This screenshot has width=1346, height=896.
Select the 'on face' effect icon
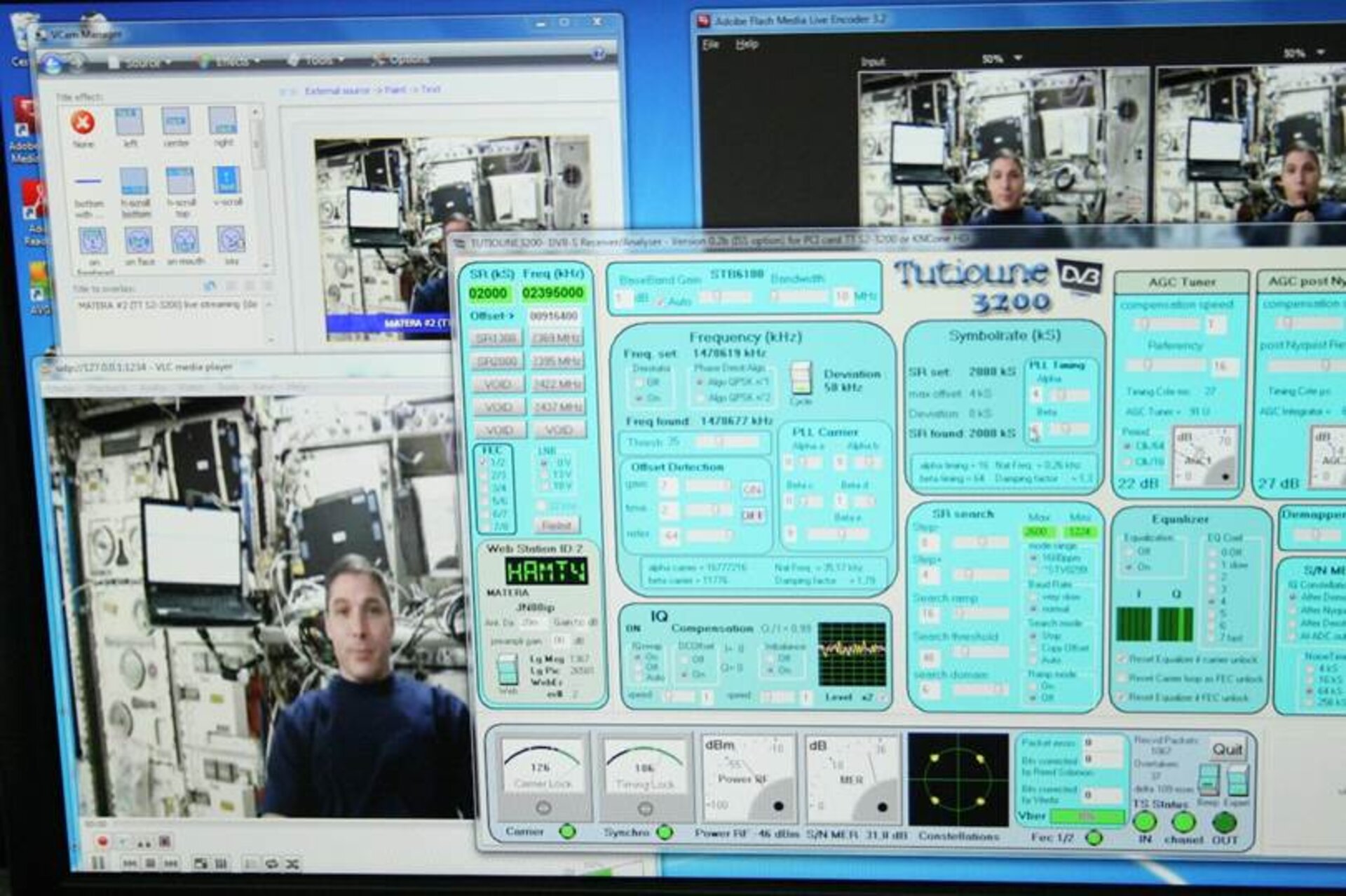pos(139,240)
